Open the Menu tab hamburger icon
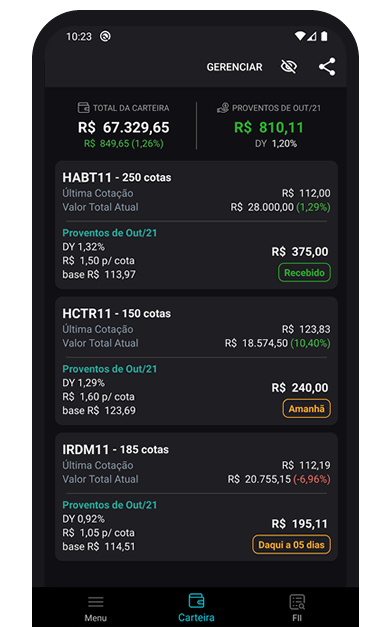 coord(96,602)
